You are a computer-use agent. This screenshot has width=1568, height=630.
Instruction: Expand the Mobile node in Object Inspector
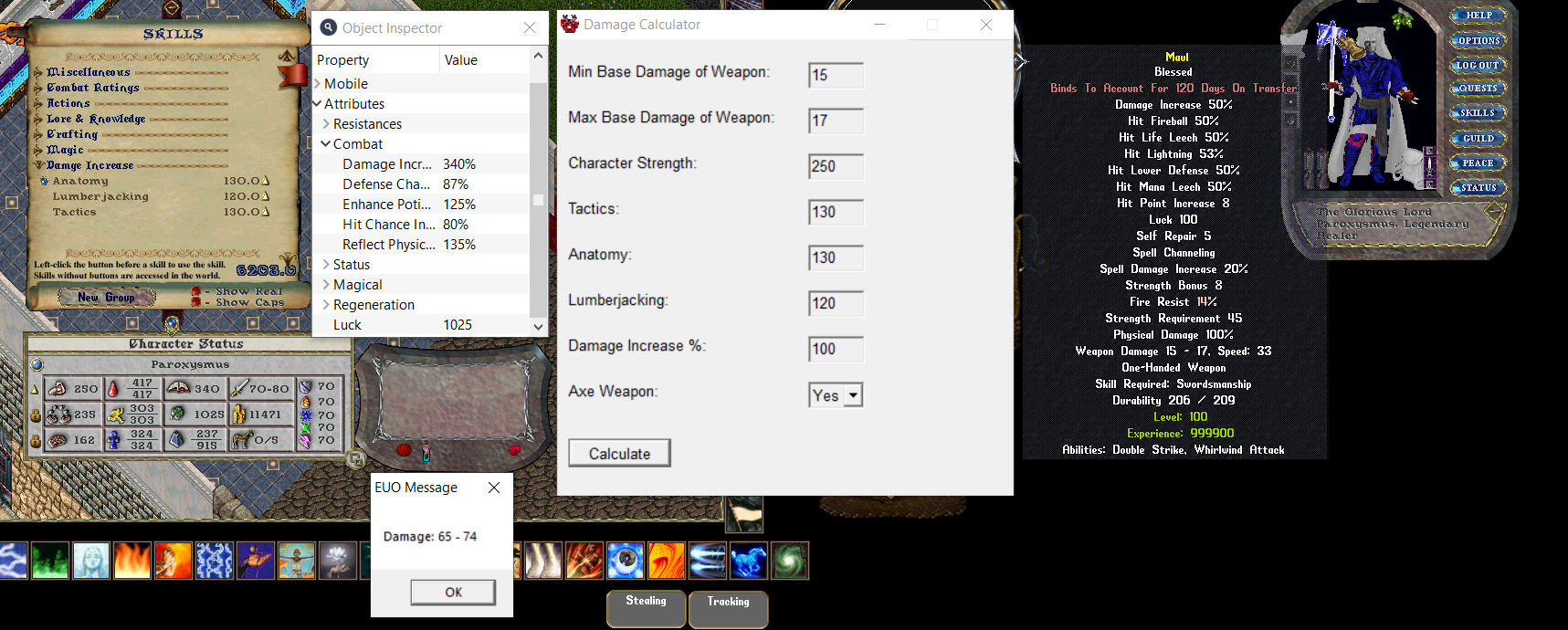(x=318, y=84)
